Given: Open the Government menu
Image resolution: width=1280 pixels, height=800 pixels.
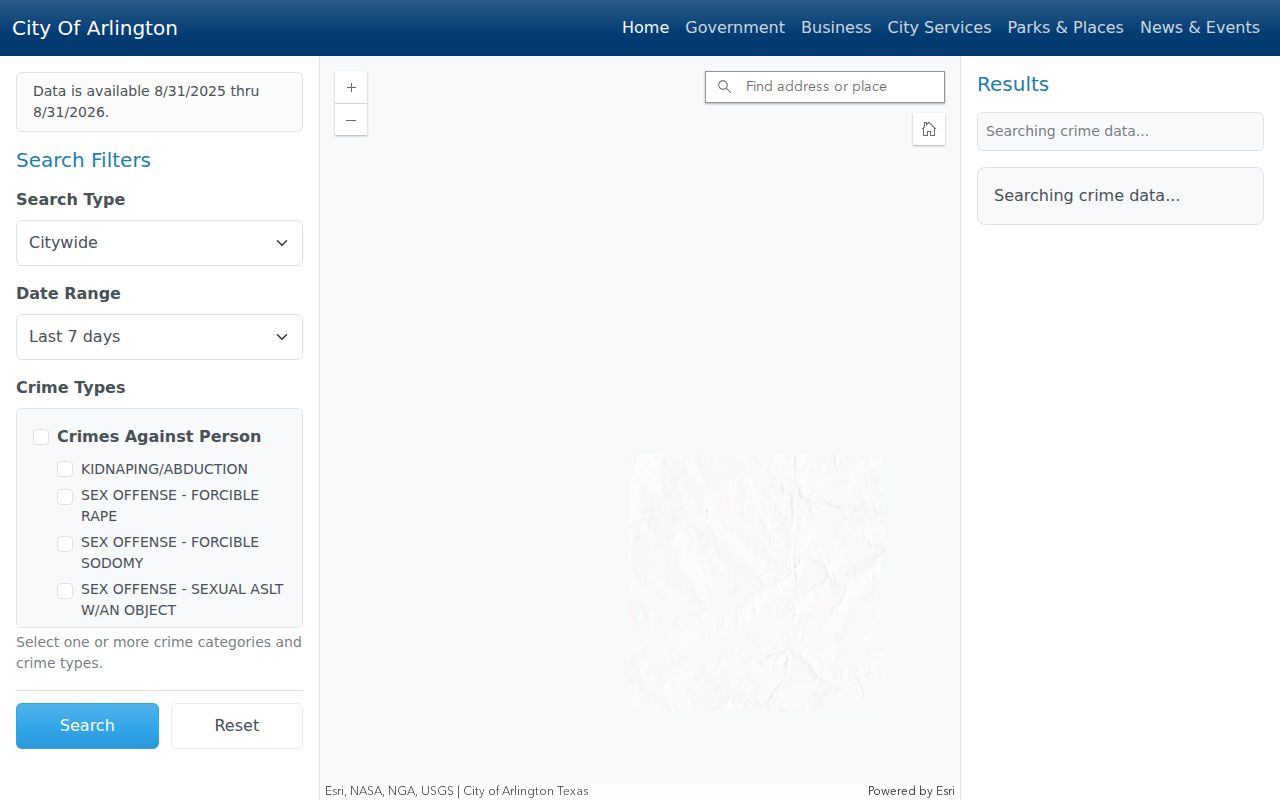Looking at the screenshot, I should [735, 28].
